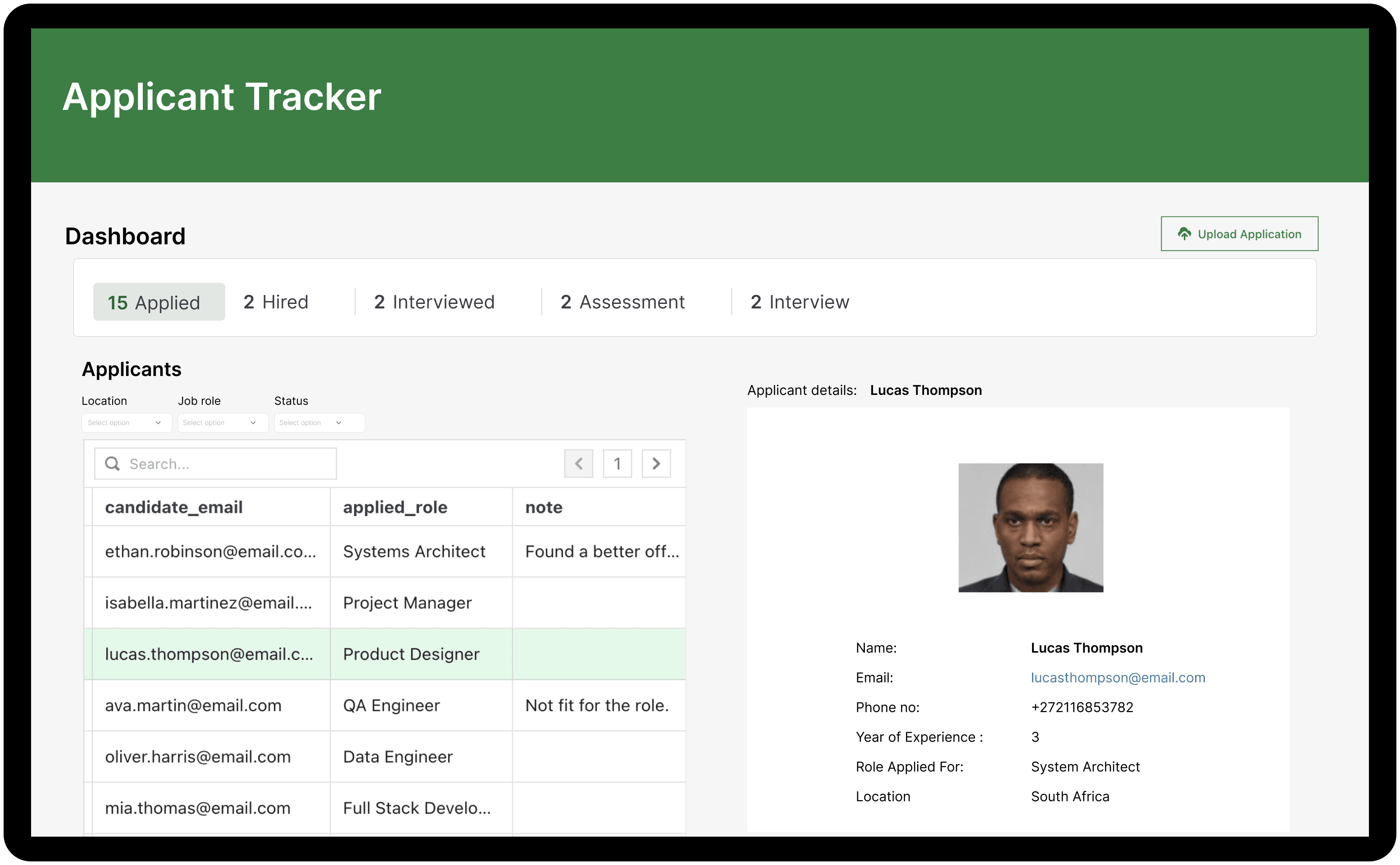Show the 2 Interviewed tab
1400x865 pixels.
click(x=434, y=302)
